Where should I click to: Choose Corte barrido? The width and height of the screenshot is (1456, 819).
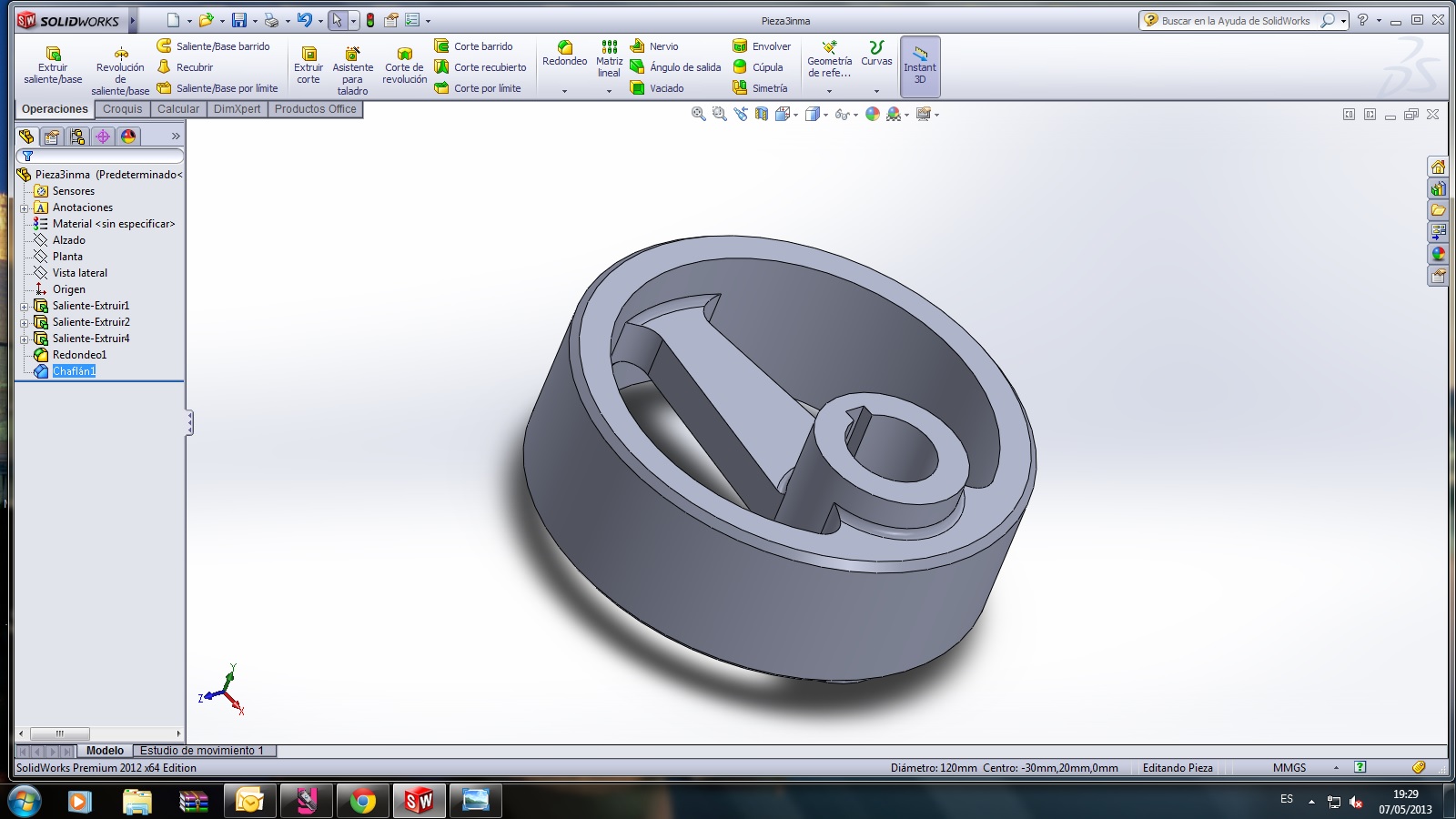click(x=474, y=46)
